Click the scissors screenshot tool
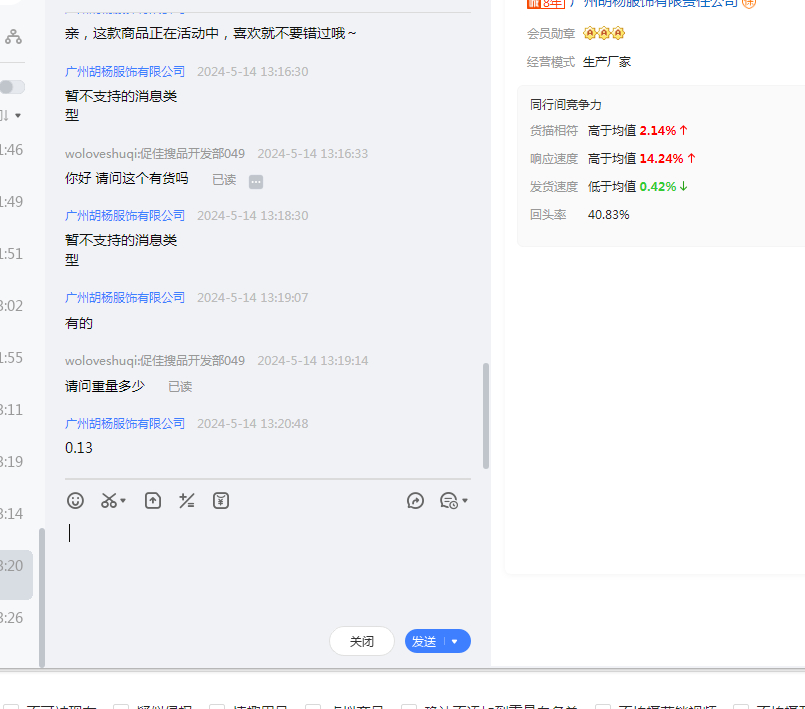 click(x=109, y=501)
